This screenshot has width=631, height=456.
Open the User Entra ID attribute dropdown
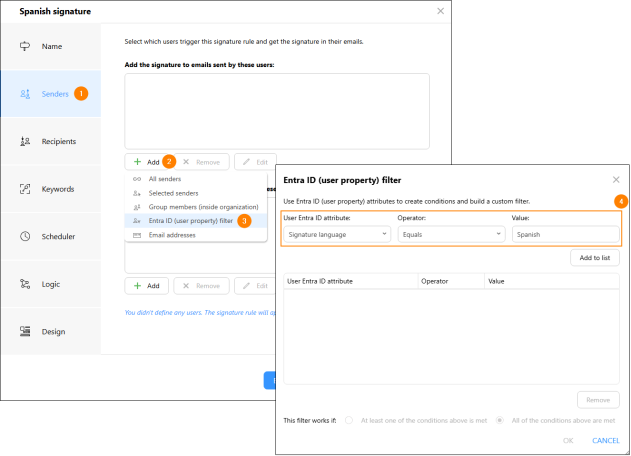pyautogui.click(x=337, y=234)
